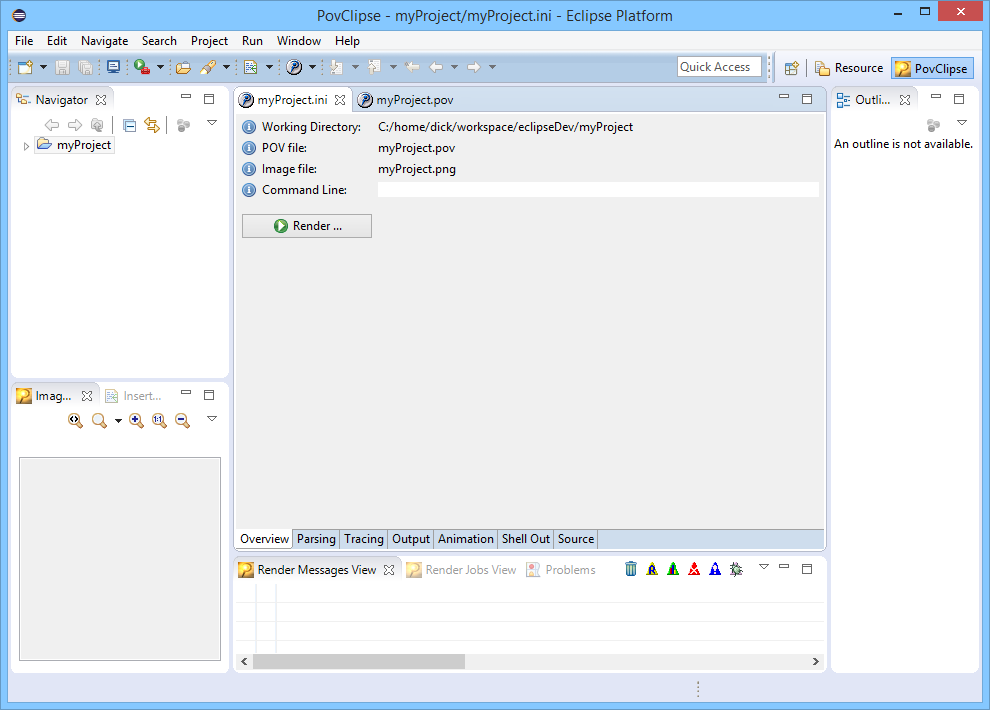Image resolution: width=990 pixels, height=710 pixels.
Task: Click the Save All toolbar icon
Action: [85, 67]
